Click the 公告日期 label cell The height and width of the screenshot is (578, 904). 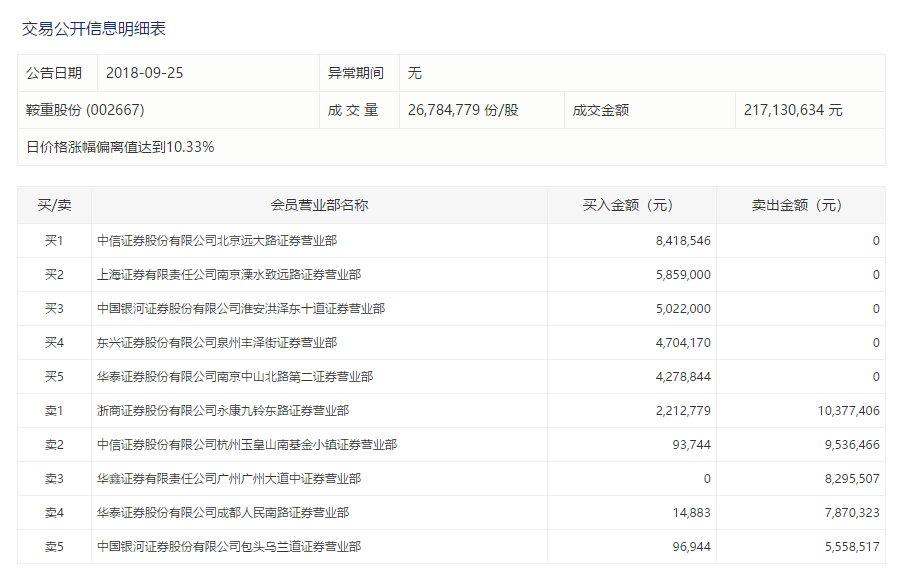(58, 73)
